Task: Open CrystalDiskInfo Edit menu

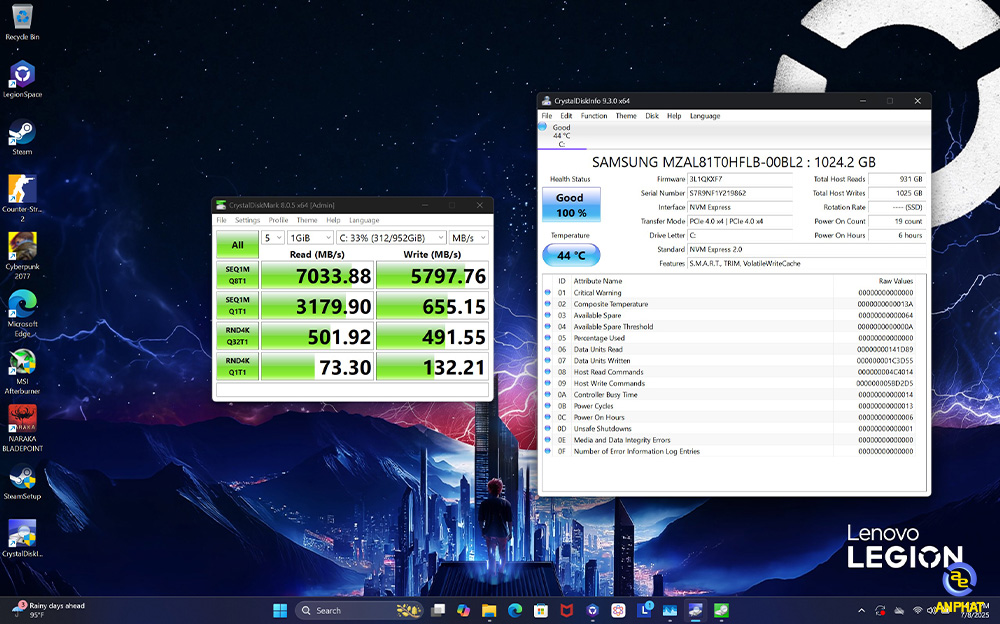Action: tap(566, 116)
